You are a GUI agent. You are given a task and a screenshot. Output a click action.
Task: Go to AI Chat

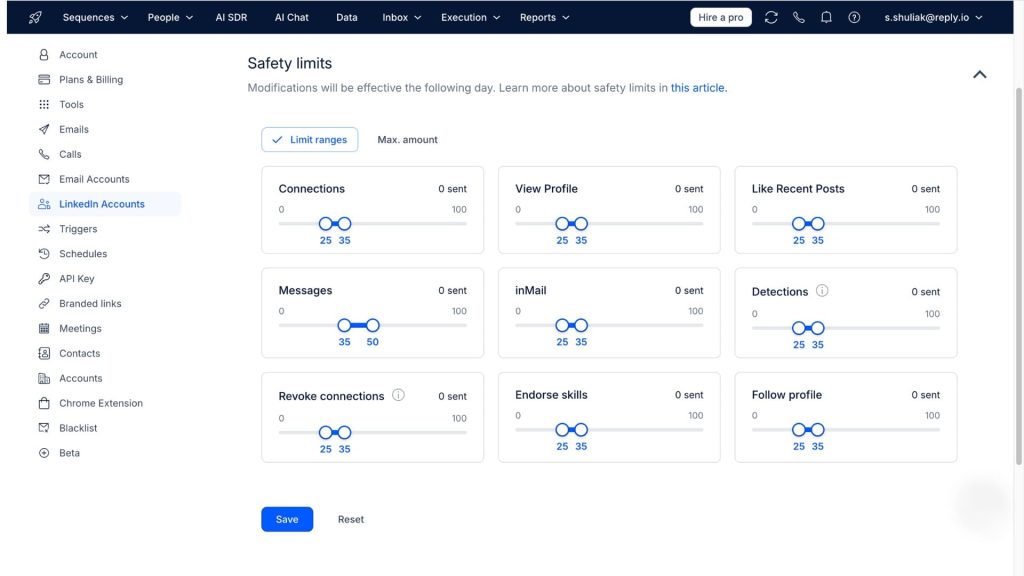[x=291, y=18]
